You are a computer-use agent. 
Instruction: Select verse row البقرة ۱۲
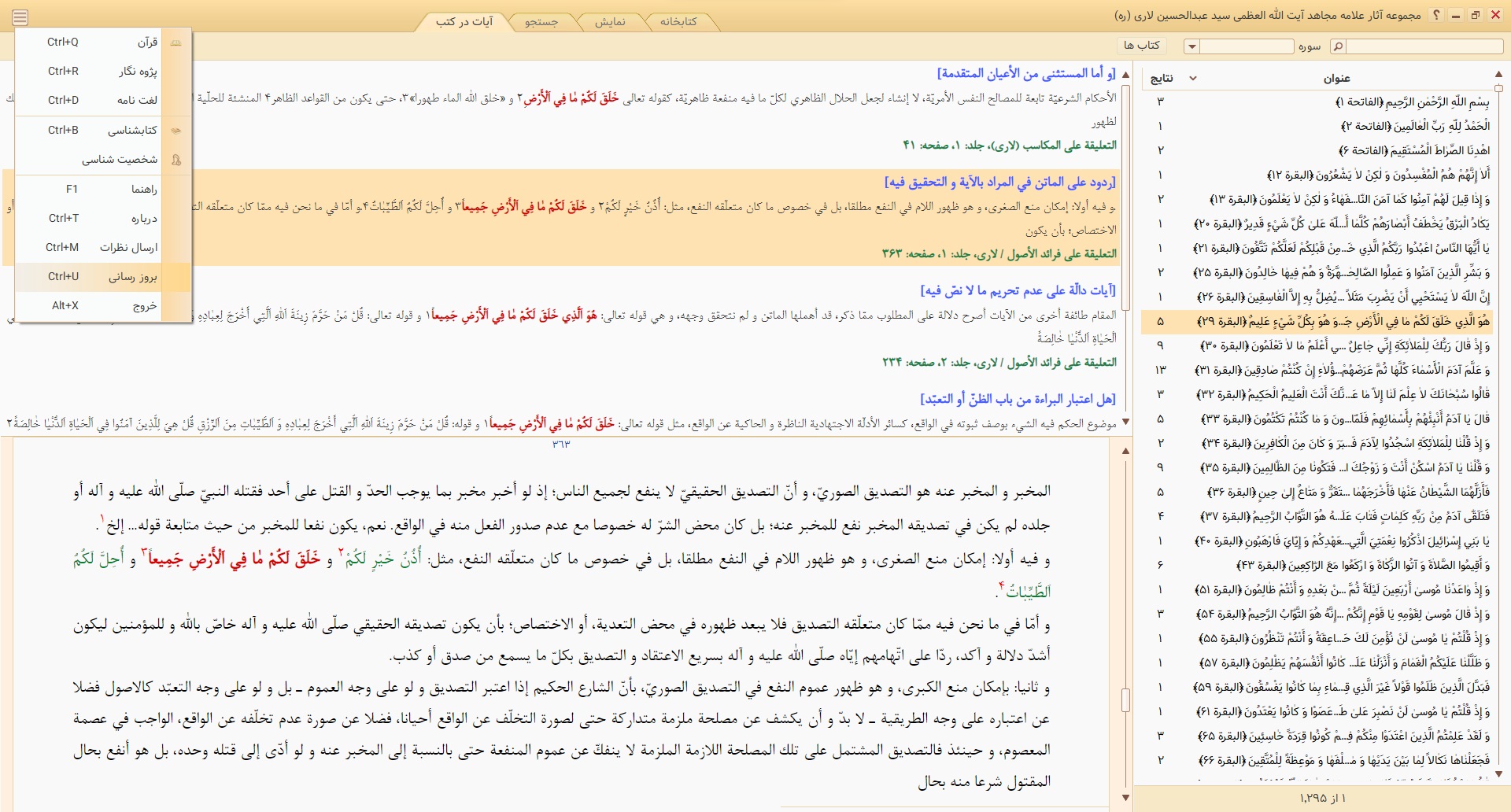pyautogui.click(x=1316, y=175)
